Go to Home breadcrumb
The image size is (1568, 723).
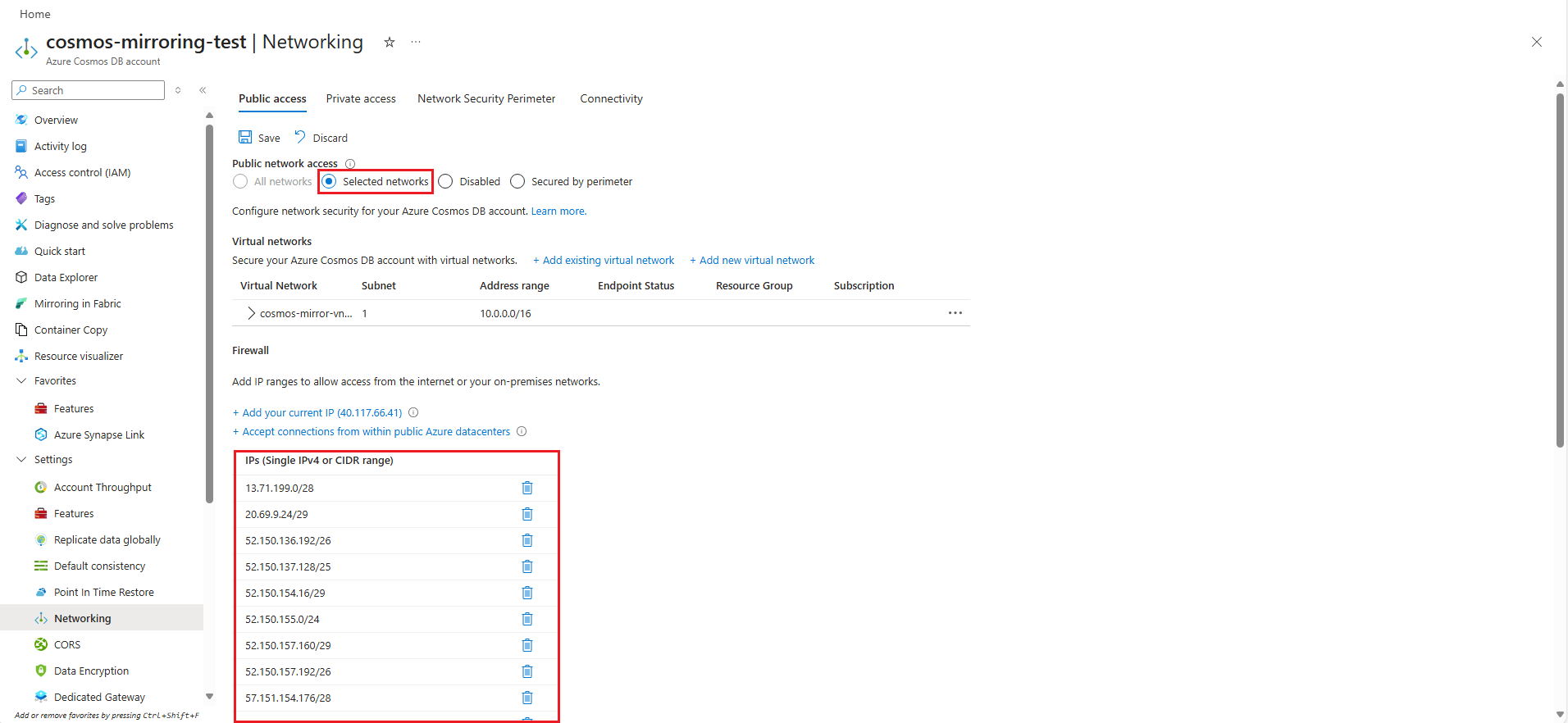35,14
